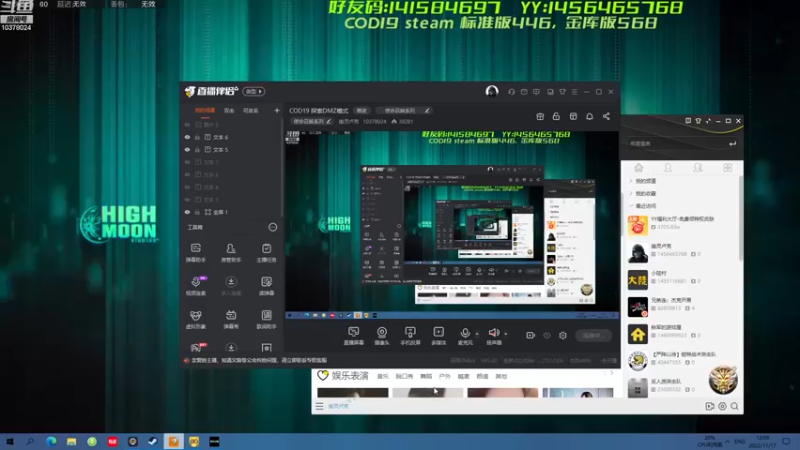Viewport: 800px width, 450px height.
Task: Click the record video icon in bottom bar
Action: pos(531,335)
